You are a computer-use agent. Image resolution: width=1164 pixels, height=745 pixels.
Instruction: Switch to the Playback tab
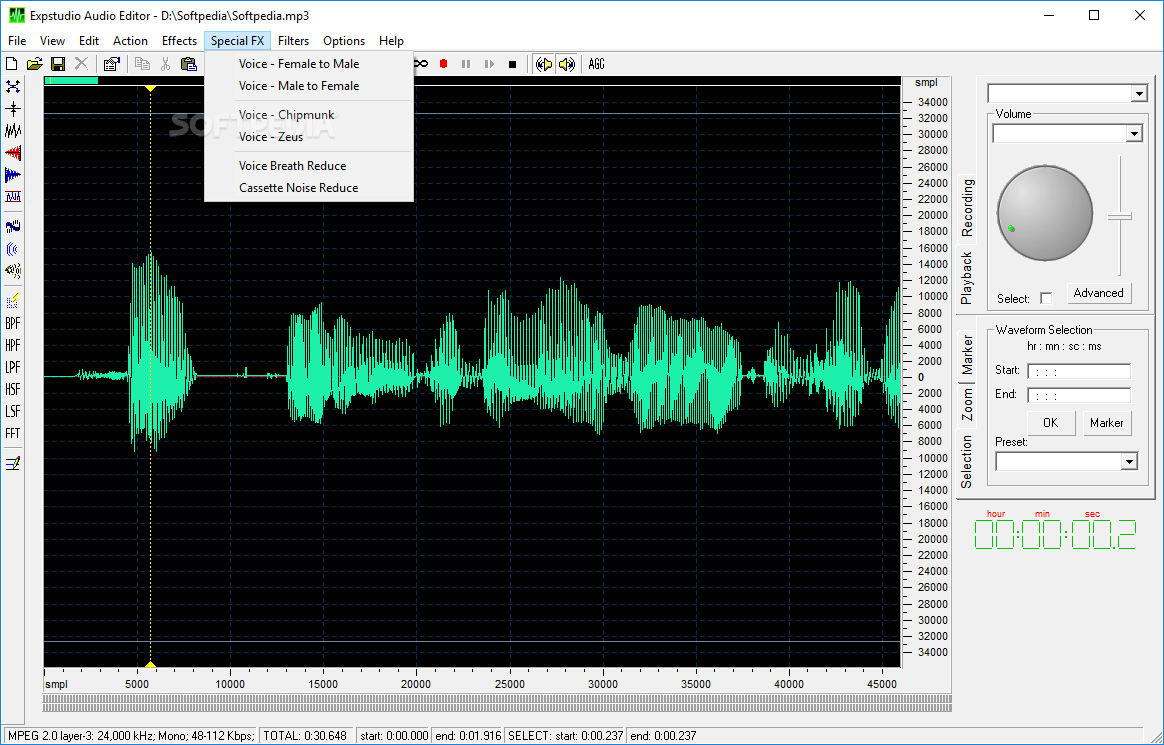click(967, 278)
